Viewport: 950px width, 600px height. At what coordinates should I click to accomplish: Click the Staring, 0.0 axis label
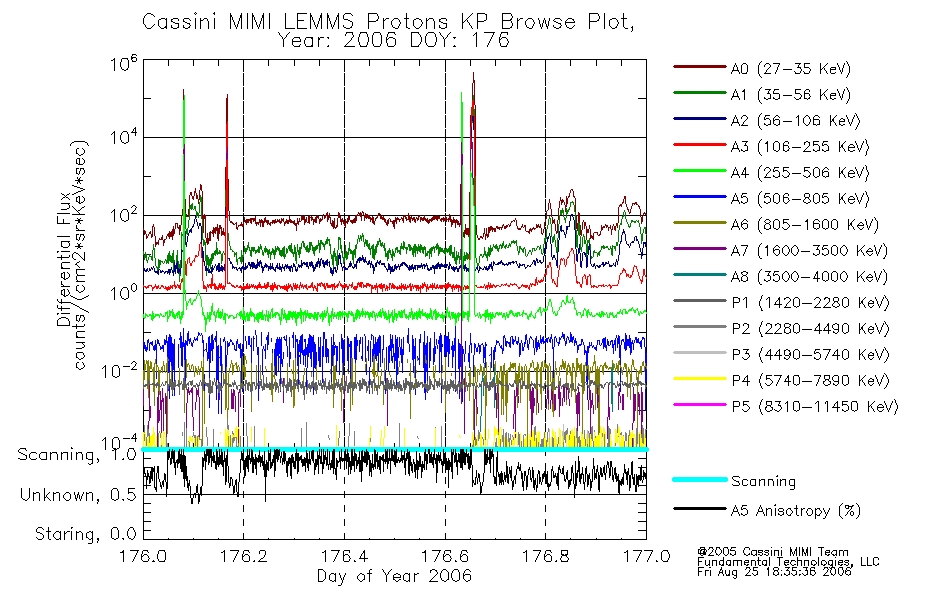[x=85, y=534]
